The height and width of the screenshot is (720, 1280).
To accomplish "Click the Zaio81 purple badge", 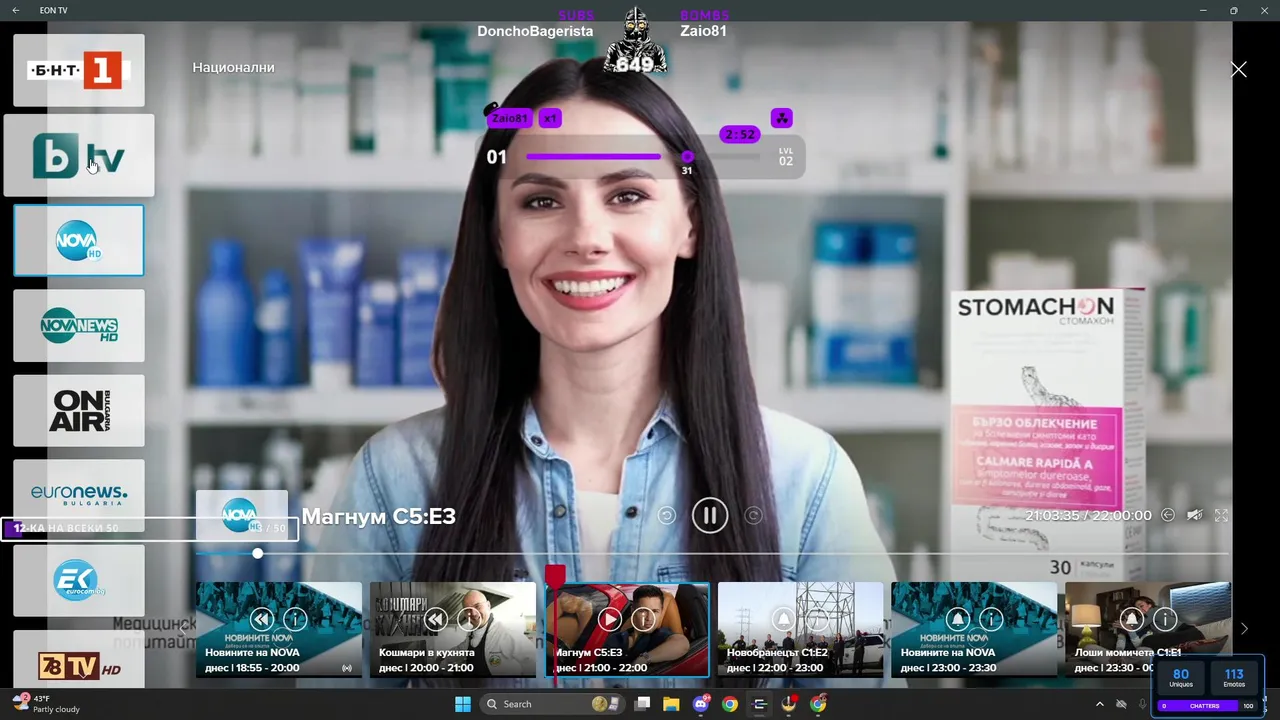I will (x=509, y=118).
